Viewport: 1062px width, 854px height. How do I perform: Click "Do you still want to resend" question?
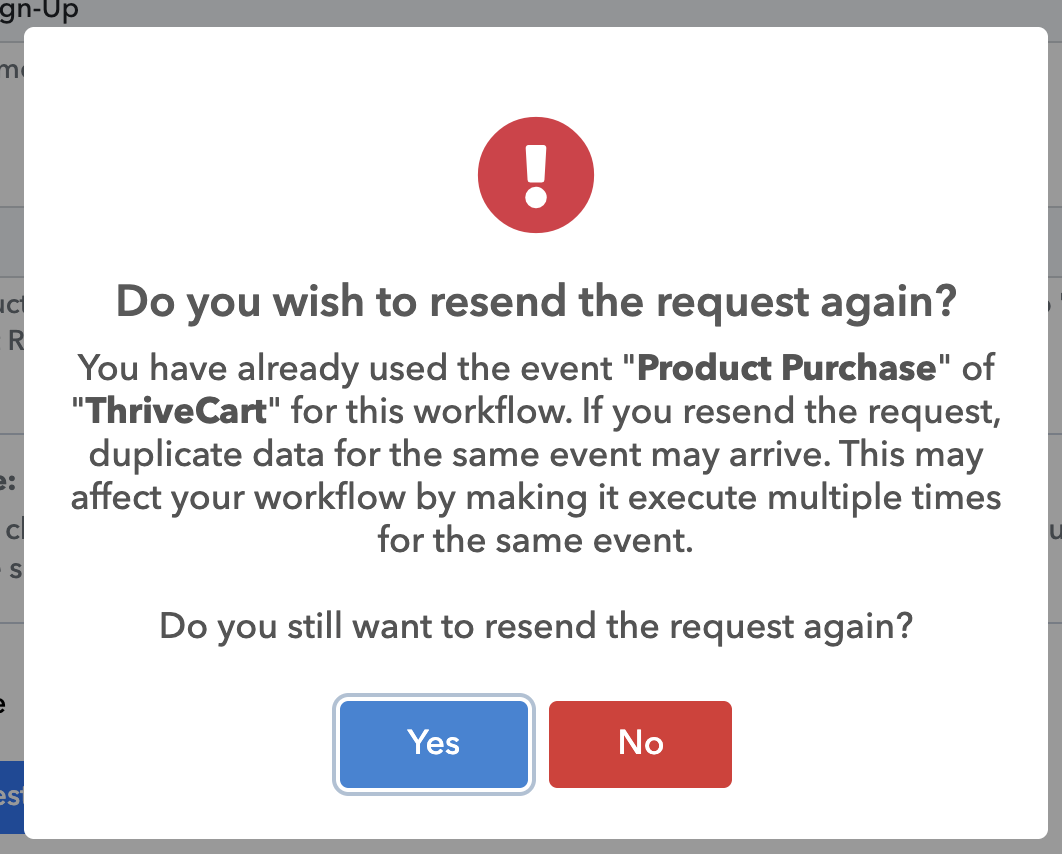coord(536,626)
